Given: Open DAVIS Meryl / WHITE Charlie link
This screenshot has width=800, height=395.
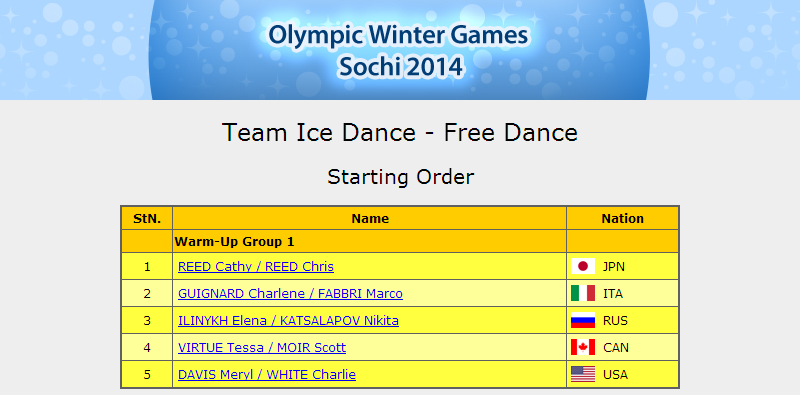Looking at the screenshot, I should (x=267, y=375).
